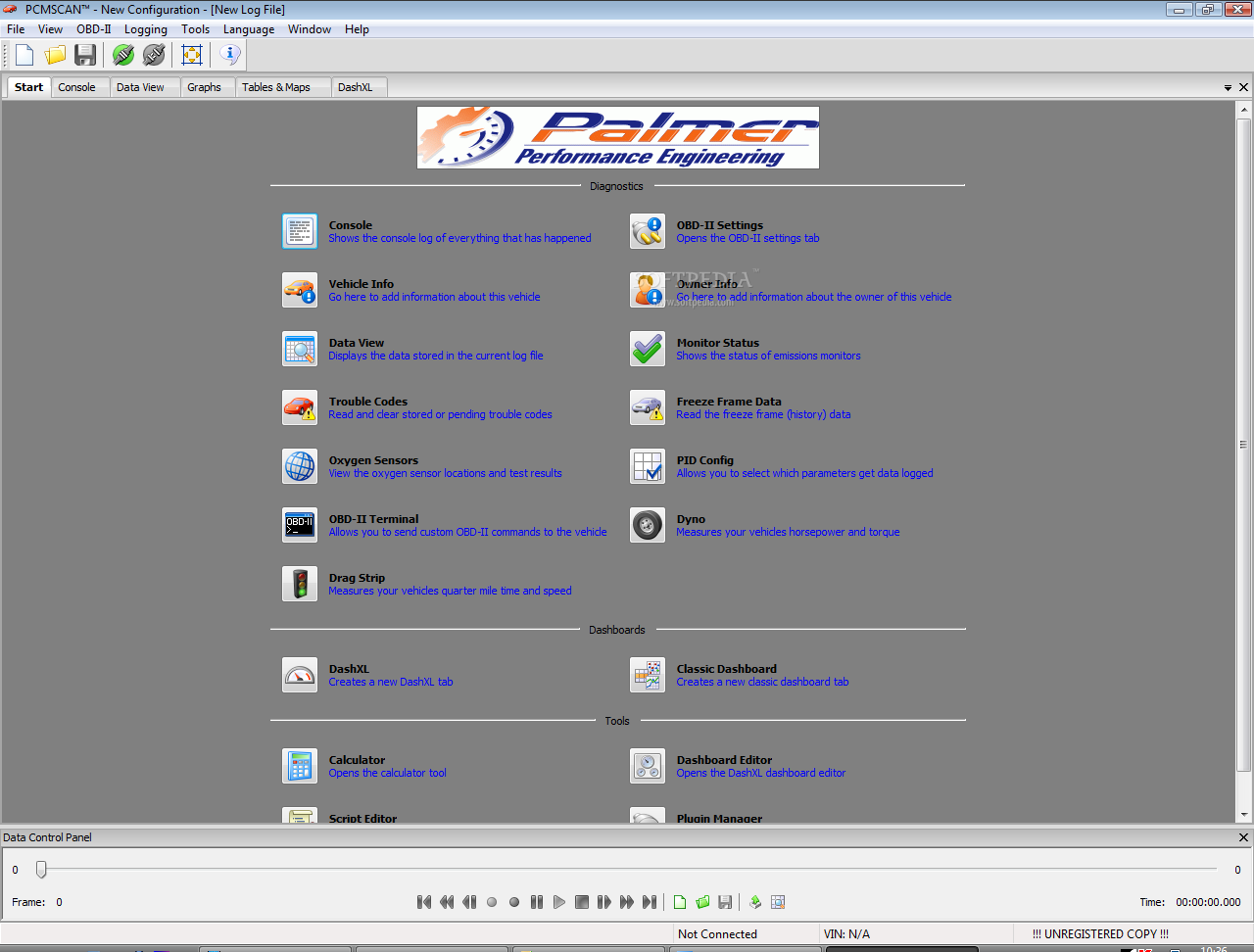Close the Data Control Panel

click(x=1243, y=837)
